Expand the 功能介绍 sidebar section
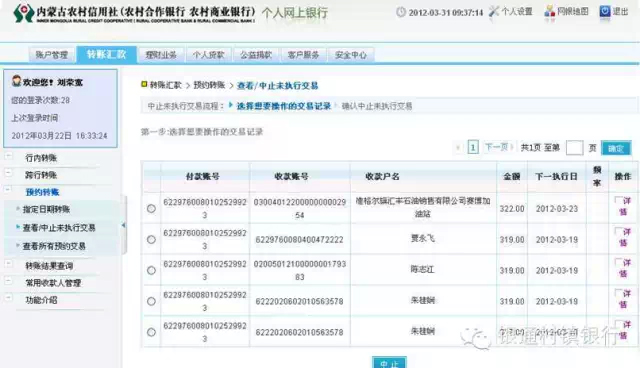Screen dimensions: 640x368 8,298
